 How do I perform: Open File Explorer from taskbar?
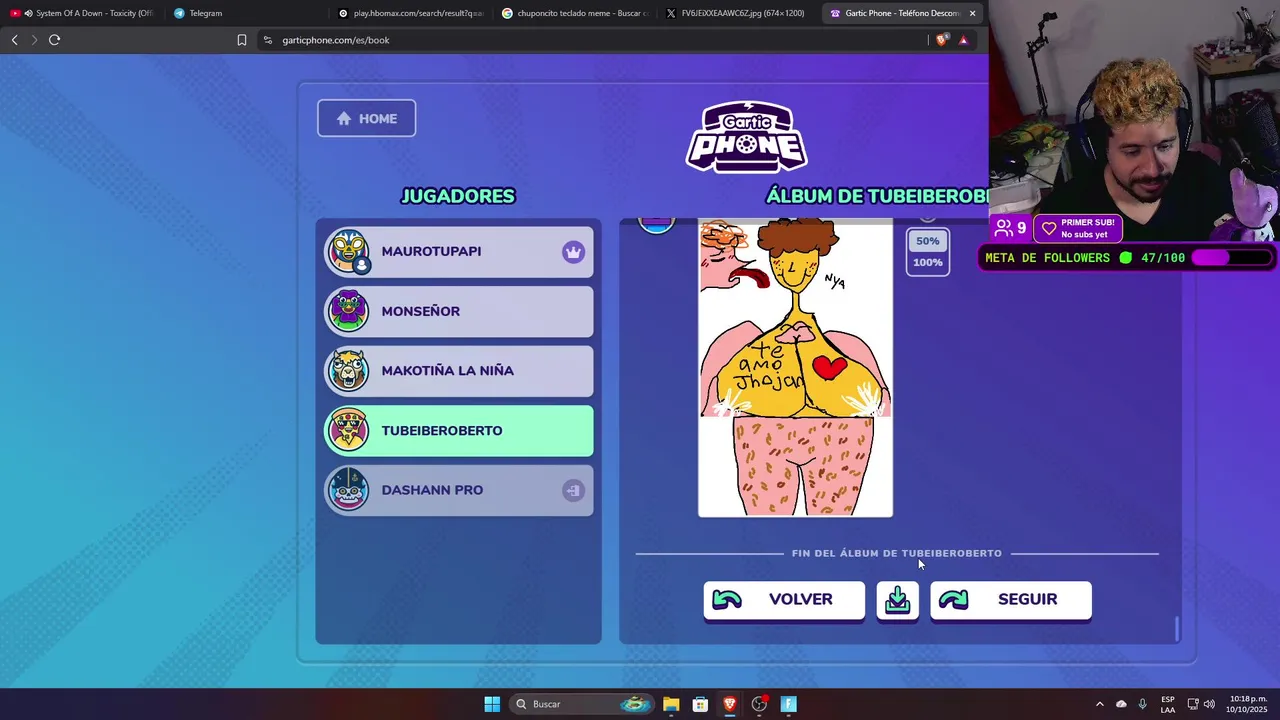tap(671, 704)
